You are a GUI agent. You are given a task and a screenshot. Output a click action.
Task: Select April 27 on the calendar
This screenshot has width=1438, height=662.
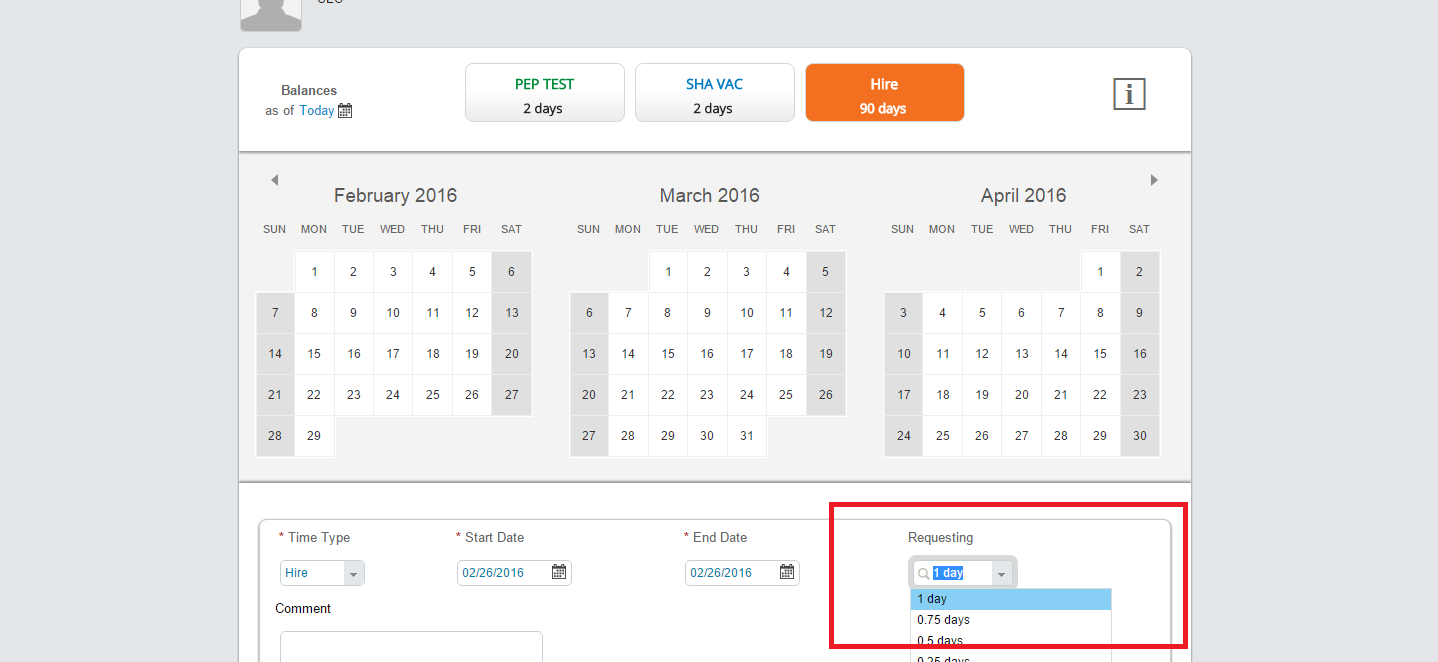(1021, 436)
